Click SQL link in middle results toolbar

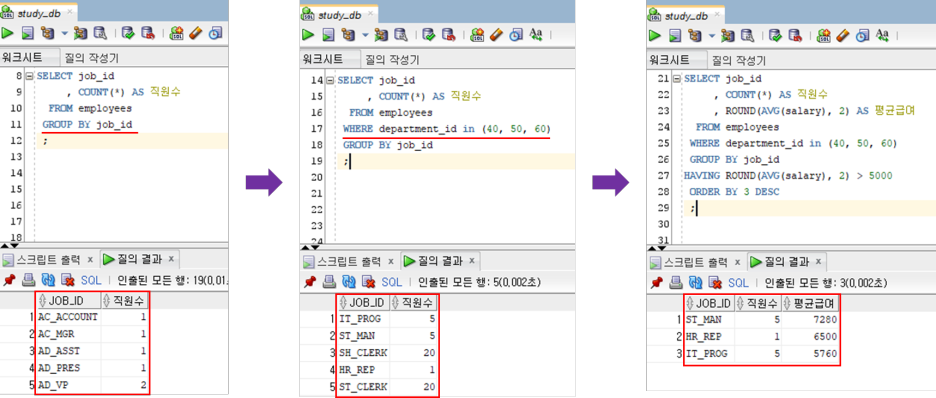tap(392, 281)
